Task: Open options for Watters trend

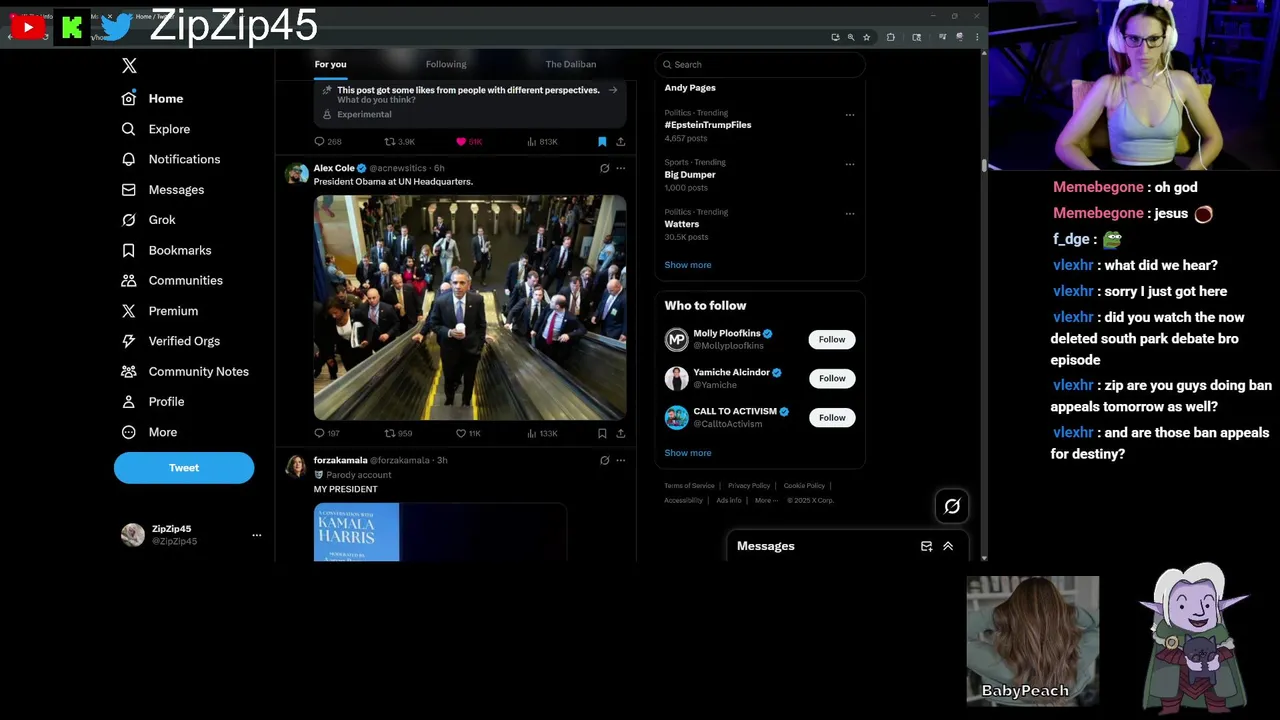Action: pyautogui.click(x=850, y=214)
